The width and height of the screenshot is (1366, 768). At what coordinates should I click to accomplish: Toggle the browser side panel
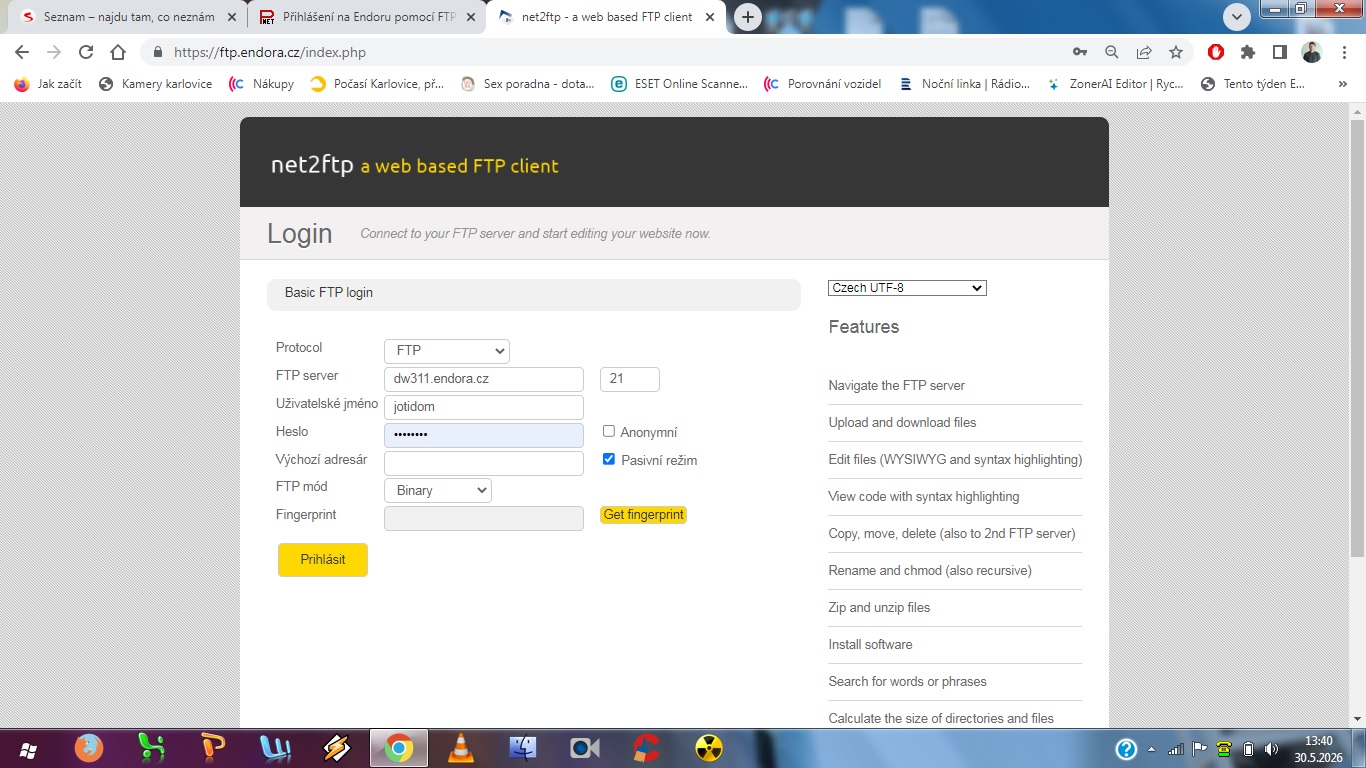tap(1279, 52)
